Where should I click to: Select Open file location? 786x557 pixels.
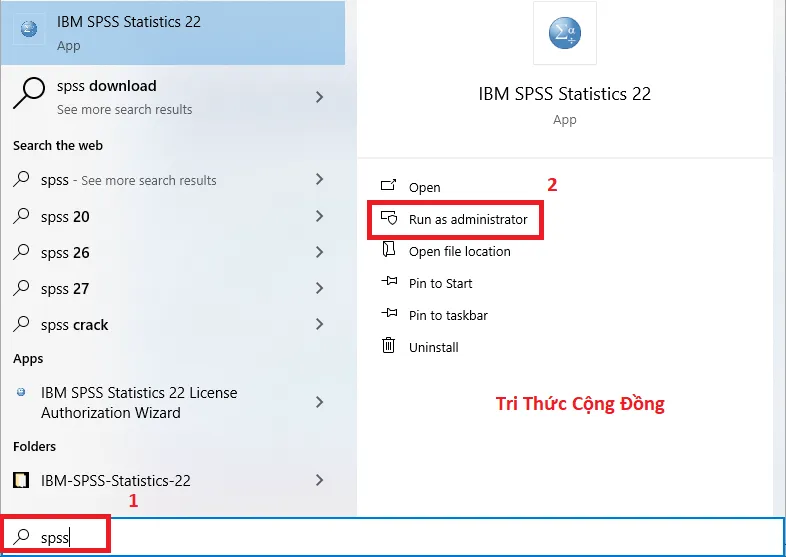coord(460,251)
